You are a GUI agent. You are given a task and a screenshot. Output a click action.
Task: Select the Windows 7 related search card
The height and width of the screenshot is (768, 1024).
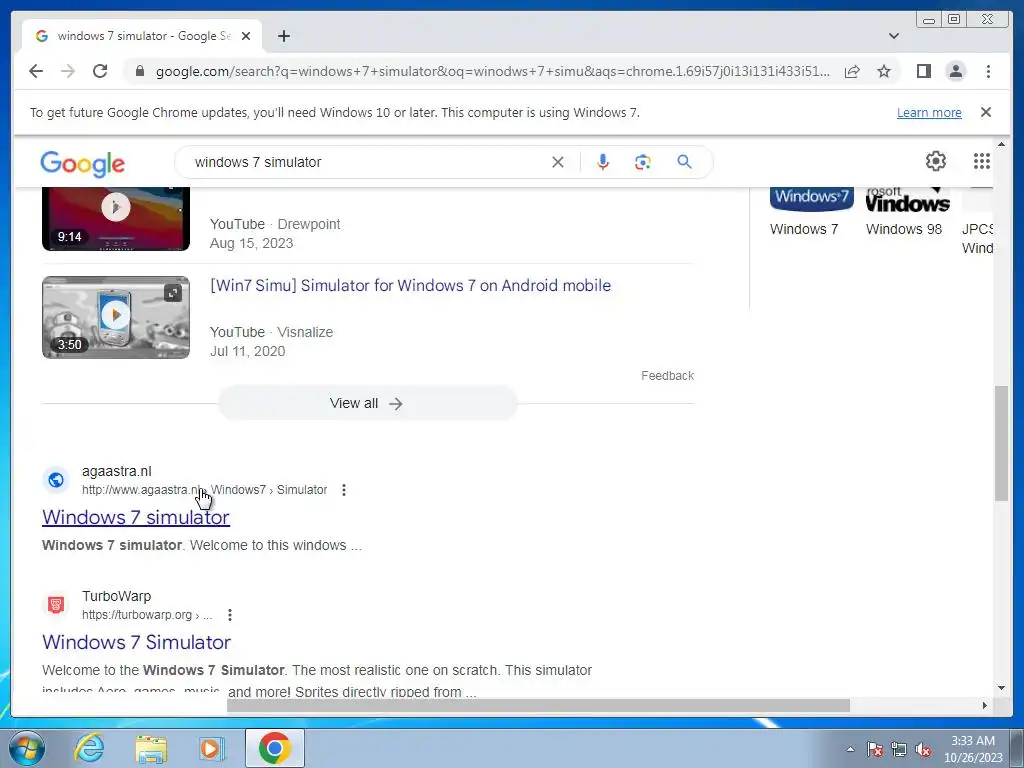(811, 212)
